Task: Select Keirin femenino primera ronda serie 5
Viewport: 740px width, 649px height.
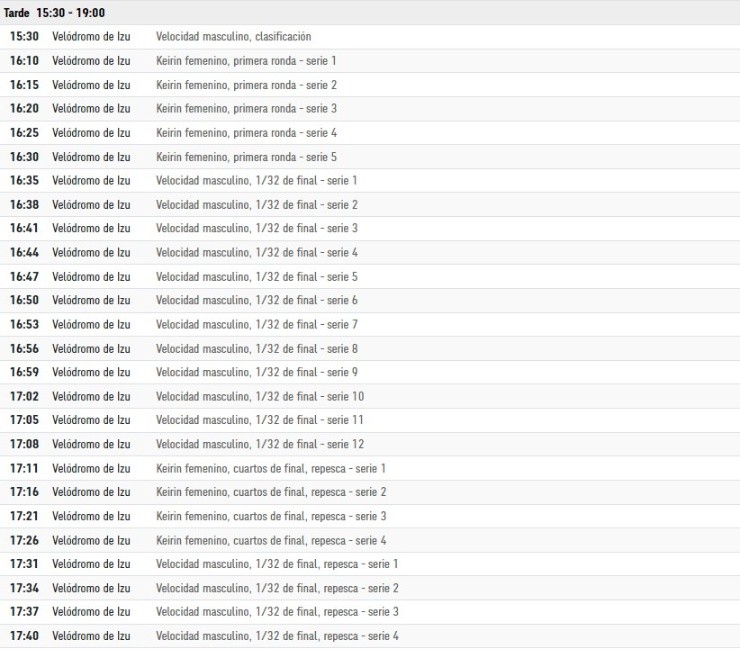Action: pos(246,157)
